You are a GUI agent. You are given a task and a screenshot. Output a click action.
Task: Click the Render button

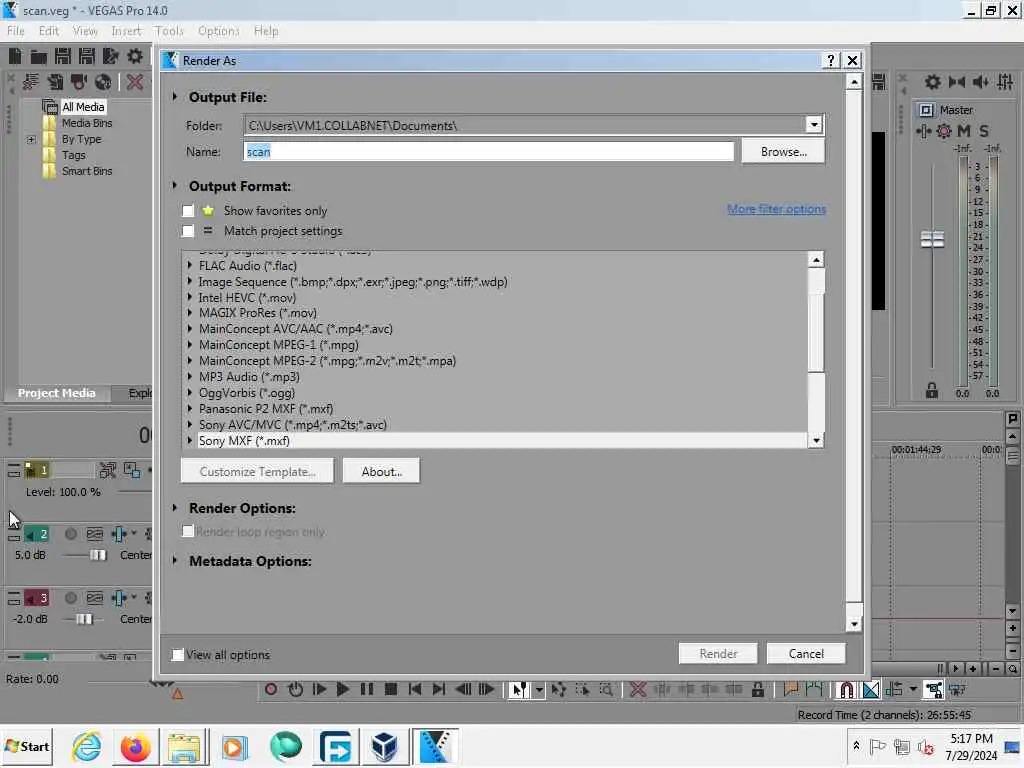[x=718, y=654]
